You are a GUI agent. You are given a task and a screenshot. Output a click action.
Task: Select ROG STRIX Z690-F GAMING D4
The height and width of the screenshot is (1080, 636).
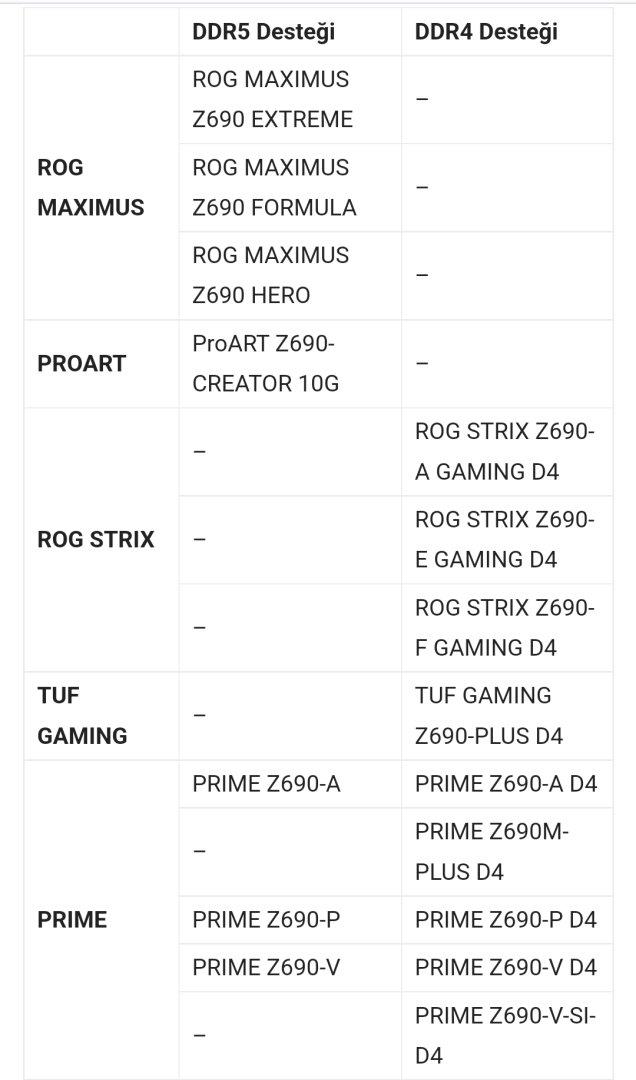[505, 627]
